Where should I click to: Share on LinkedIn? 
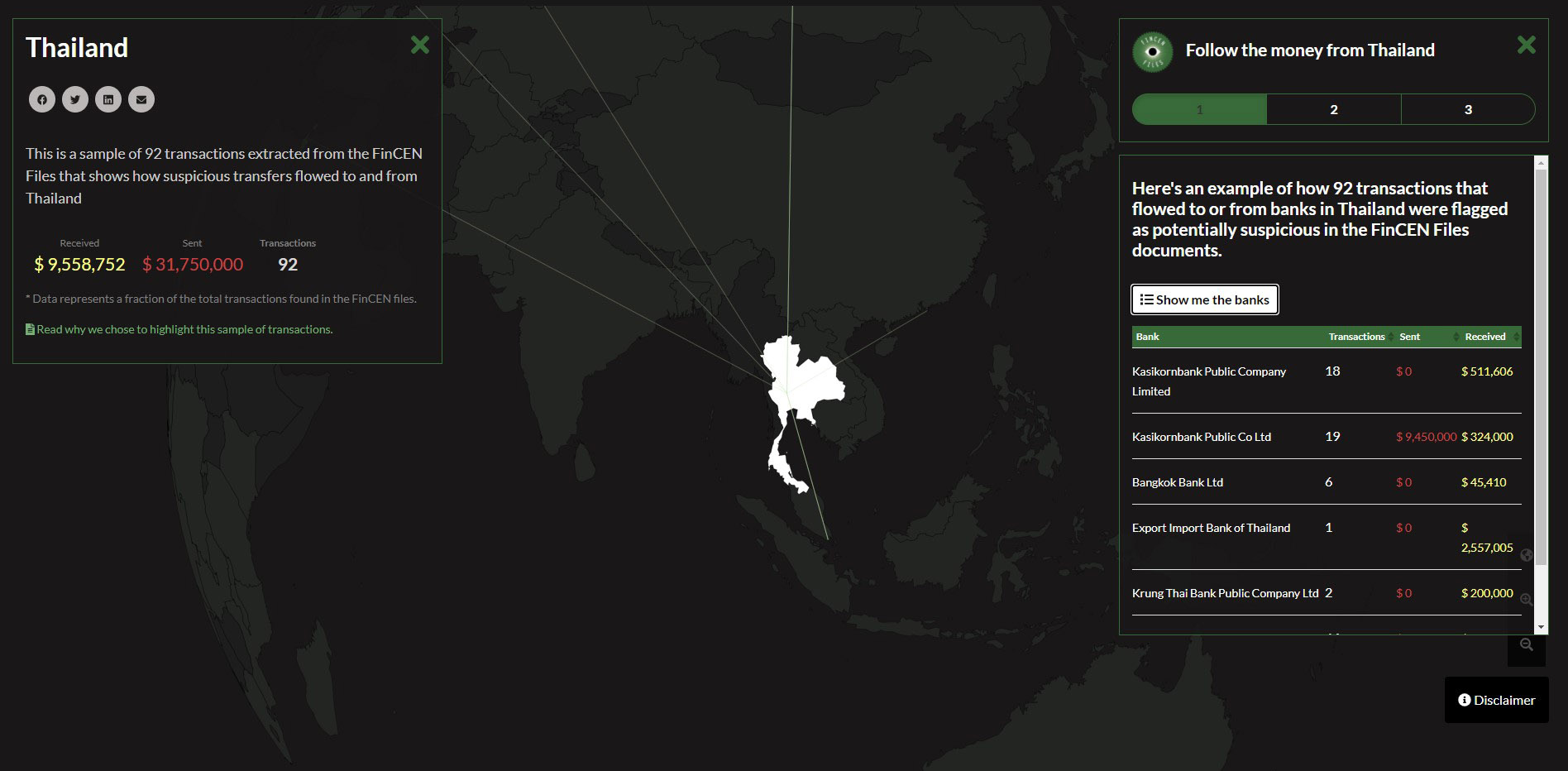click(108, 99)
